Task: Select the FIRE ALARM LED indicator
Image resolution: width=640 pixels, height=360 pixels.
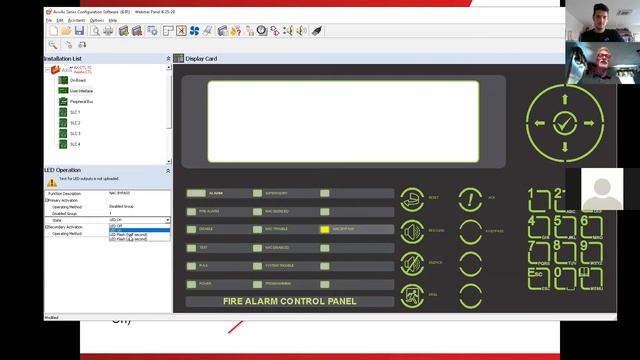Action: (191, 212)
